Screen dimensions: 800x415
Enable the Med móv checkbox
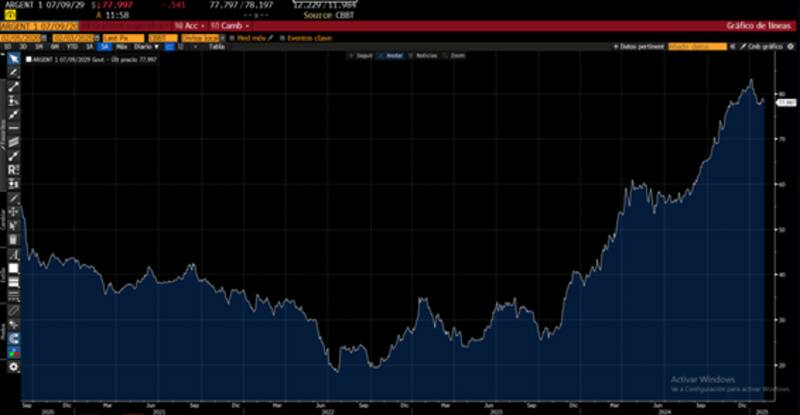230,37
